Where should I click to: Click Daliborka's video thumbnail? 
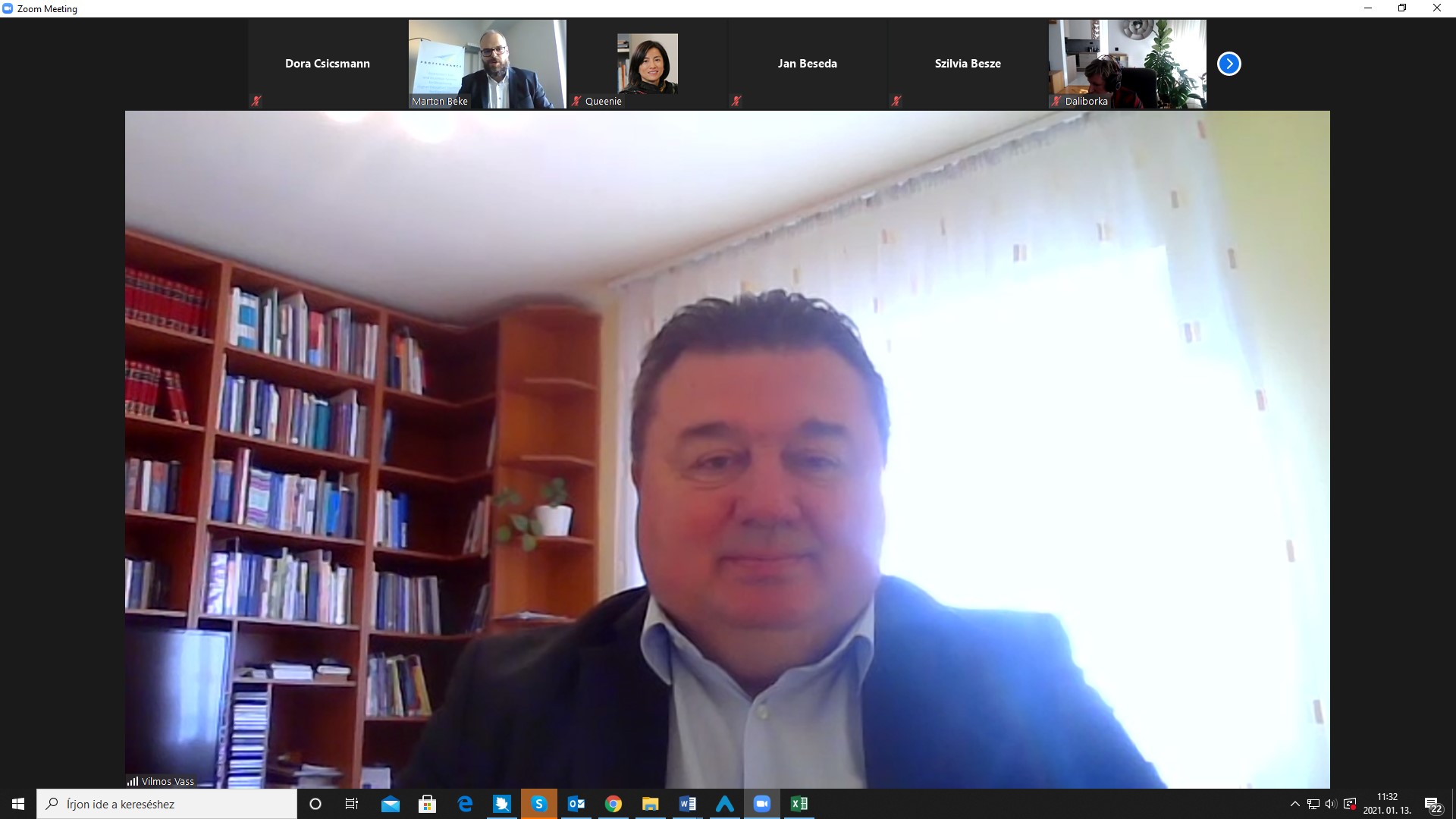1127,64
